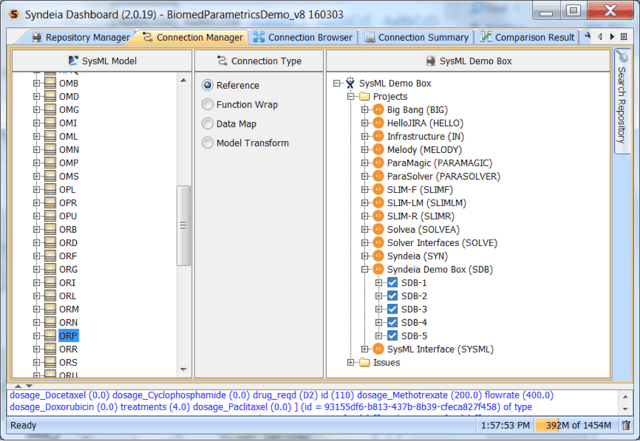The image size is (640, 441).
Task: Click the ParaSolver project icon
Action: pyautogui.click(x=378, y=176)
